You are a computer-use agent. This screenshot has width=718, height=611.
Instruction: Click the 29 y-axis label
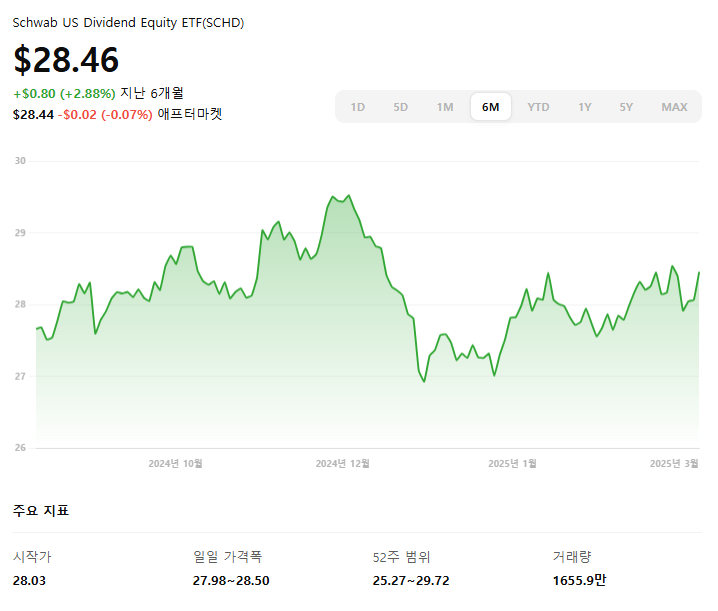point(20,233)
